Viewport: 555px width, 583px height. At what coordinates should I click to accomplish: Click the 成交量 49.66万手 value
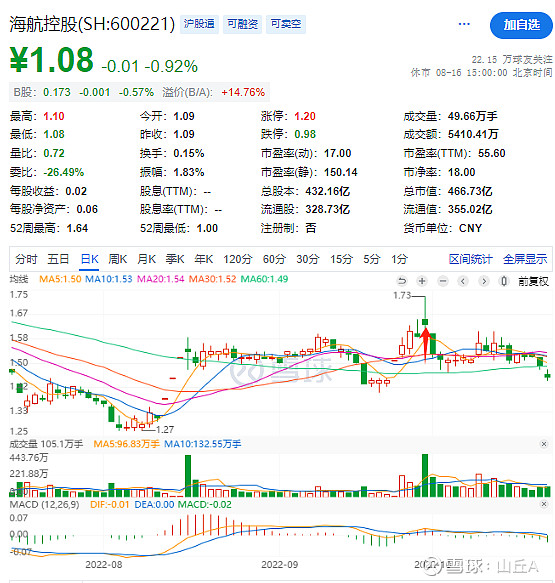tap(472, 116)
